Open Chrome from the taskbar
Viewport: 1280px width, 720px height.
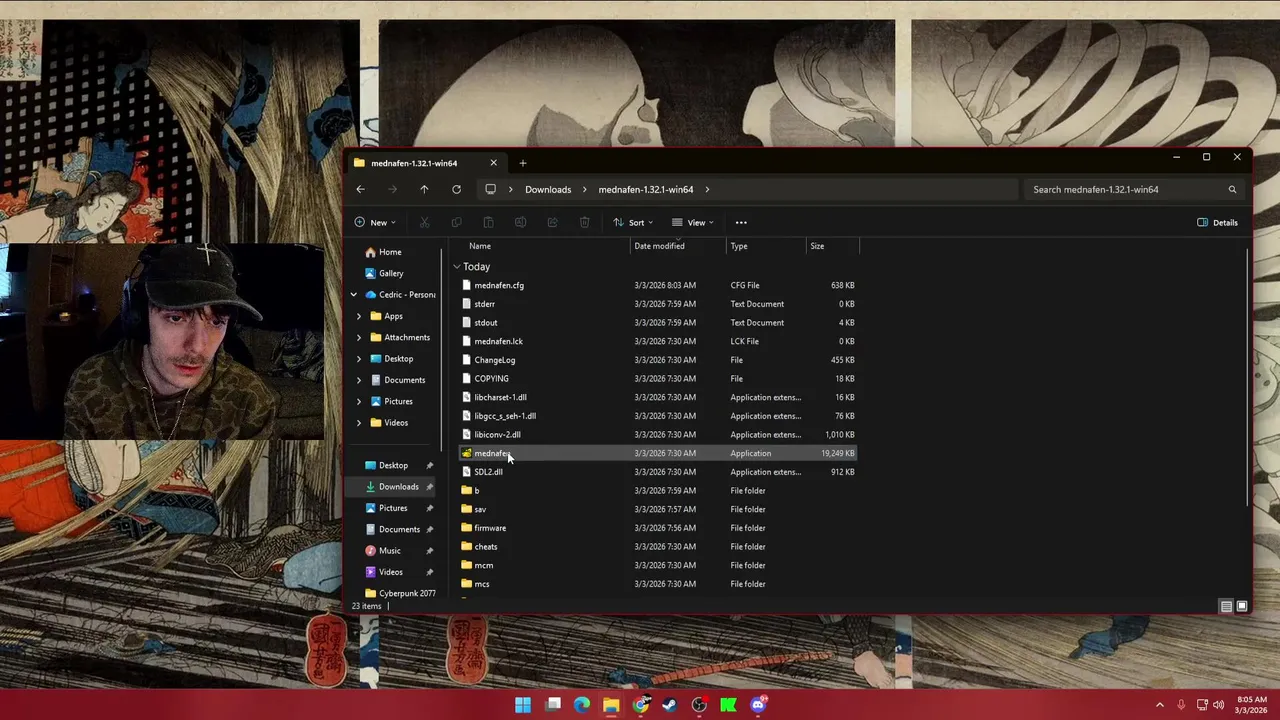[641, 705]
